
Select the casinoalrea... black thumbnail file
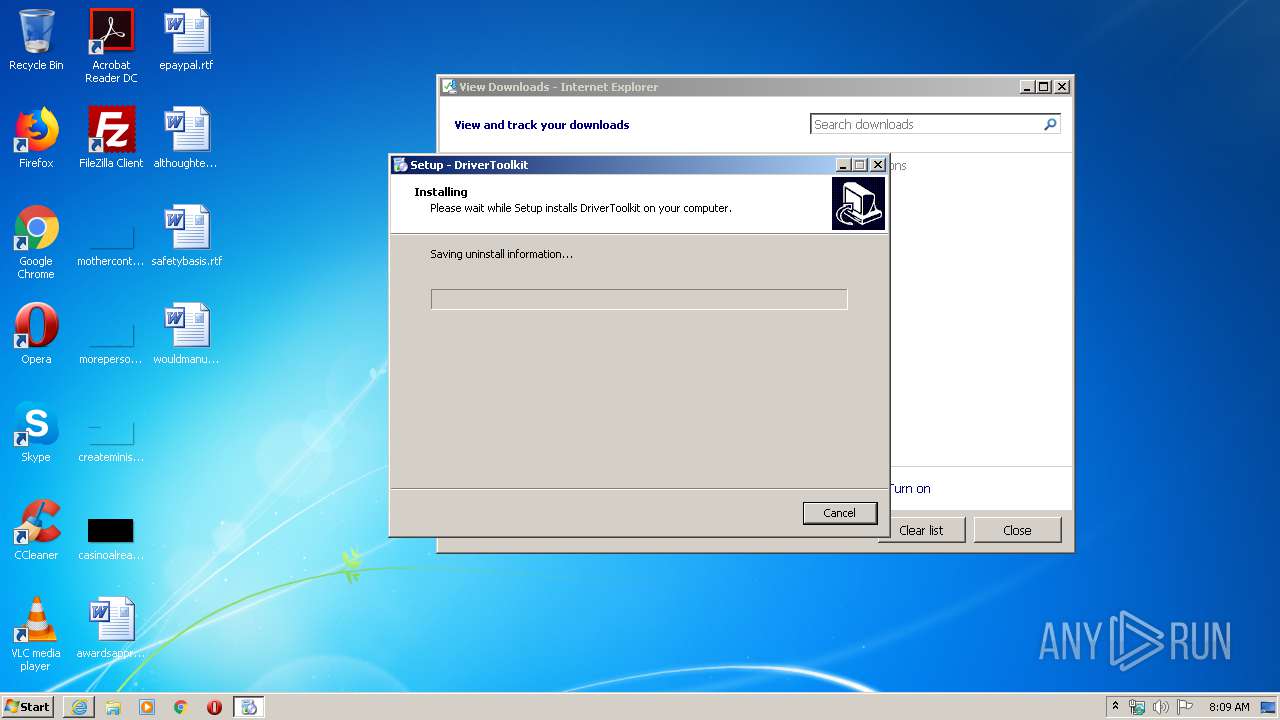click(111, 541)
